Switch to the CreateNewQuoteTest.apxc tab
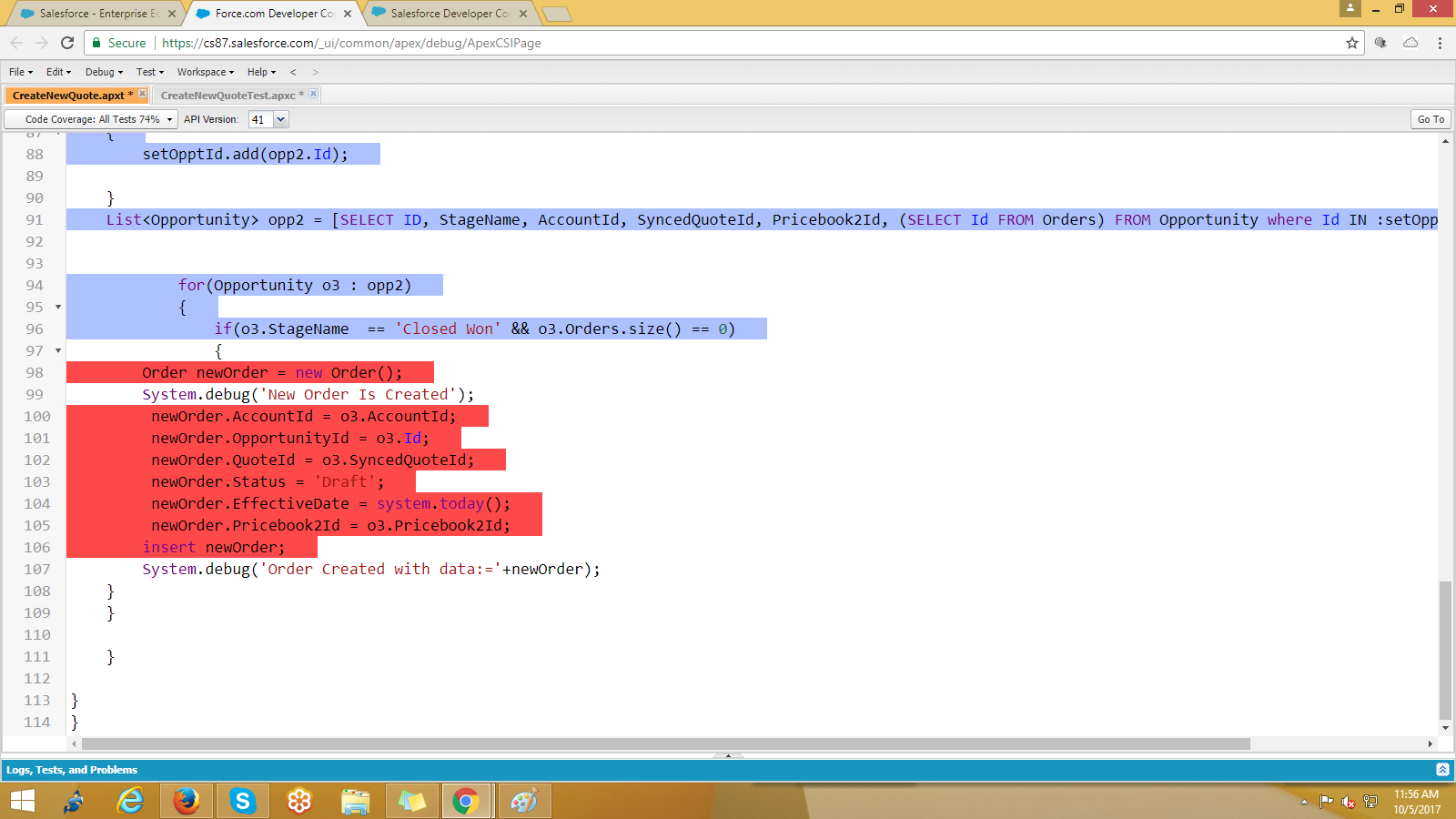 227,96
